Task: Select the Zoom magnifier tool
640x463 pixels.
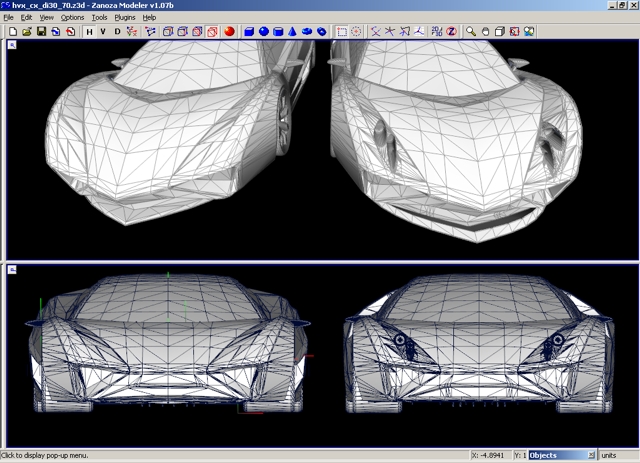Action: (x=471, y=31)
